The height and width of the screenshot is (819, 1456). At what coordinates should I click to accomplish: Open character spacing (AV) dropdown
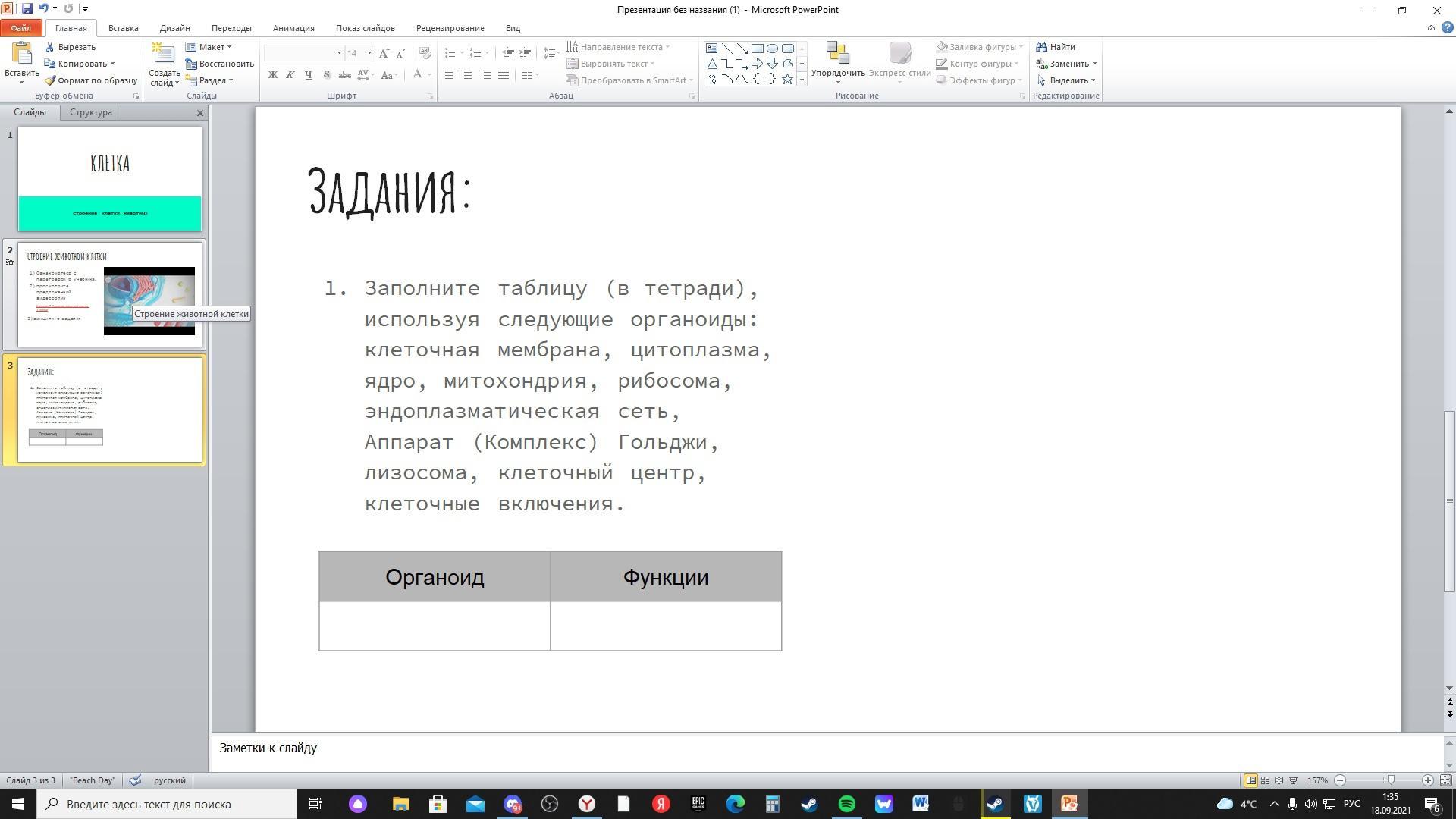click(366, 74)
